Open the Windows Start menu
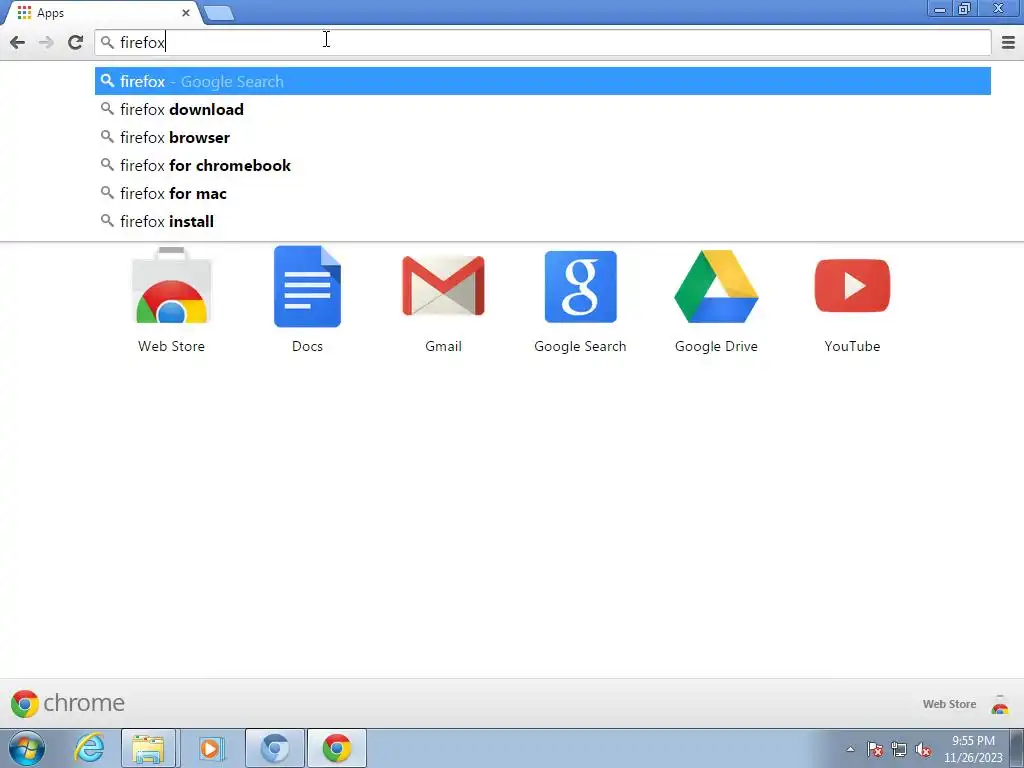Screen dimensions: 1024x768 click(27, 748)
